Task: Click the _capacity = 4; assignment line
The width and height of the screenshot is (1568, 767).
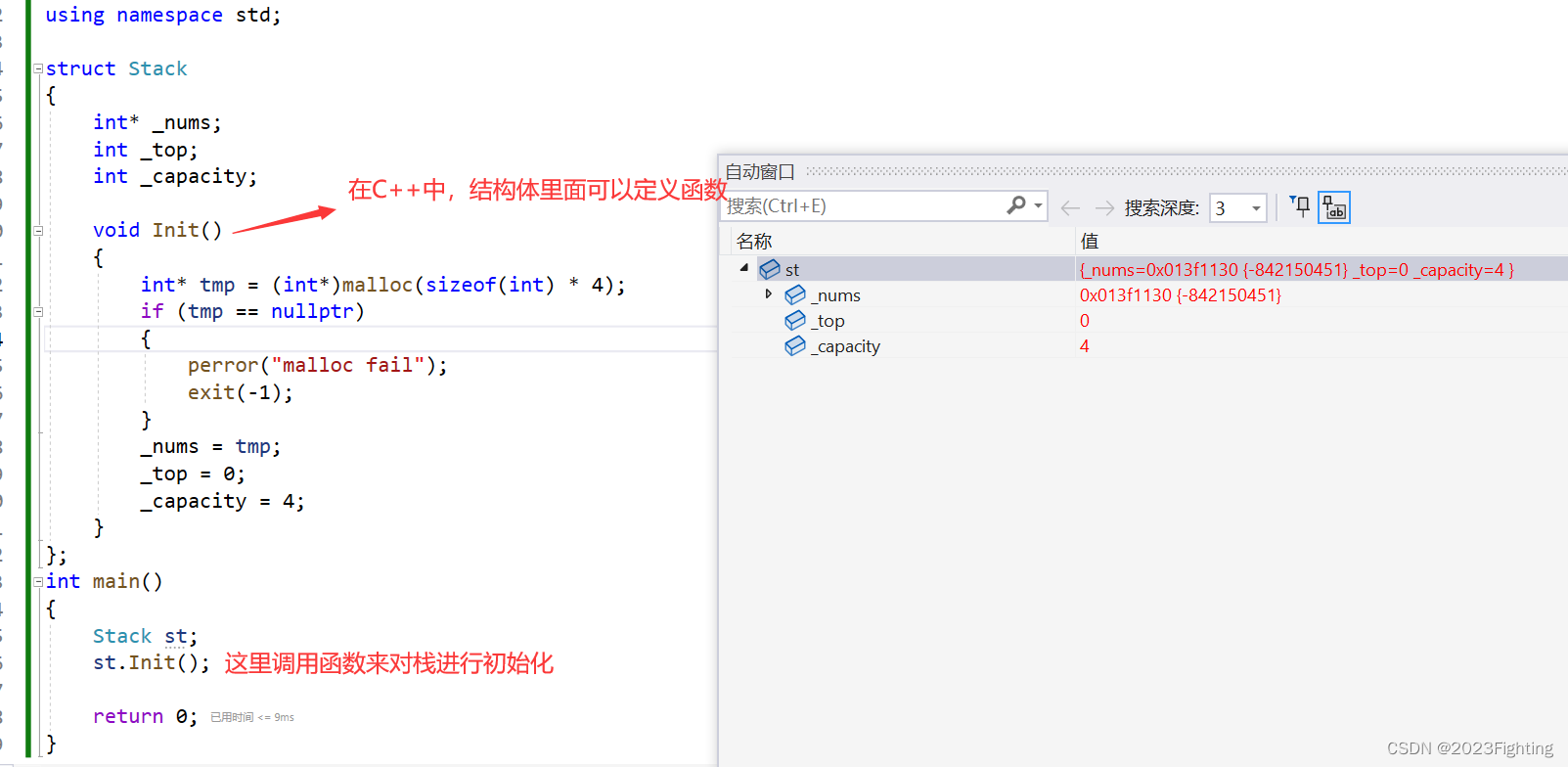Action: coord(223,501)
